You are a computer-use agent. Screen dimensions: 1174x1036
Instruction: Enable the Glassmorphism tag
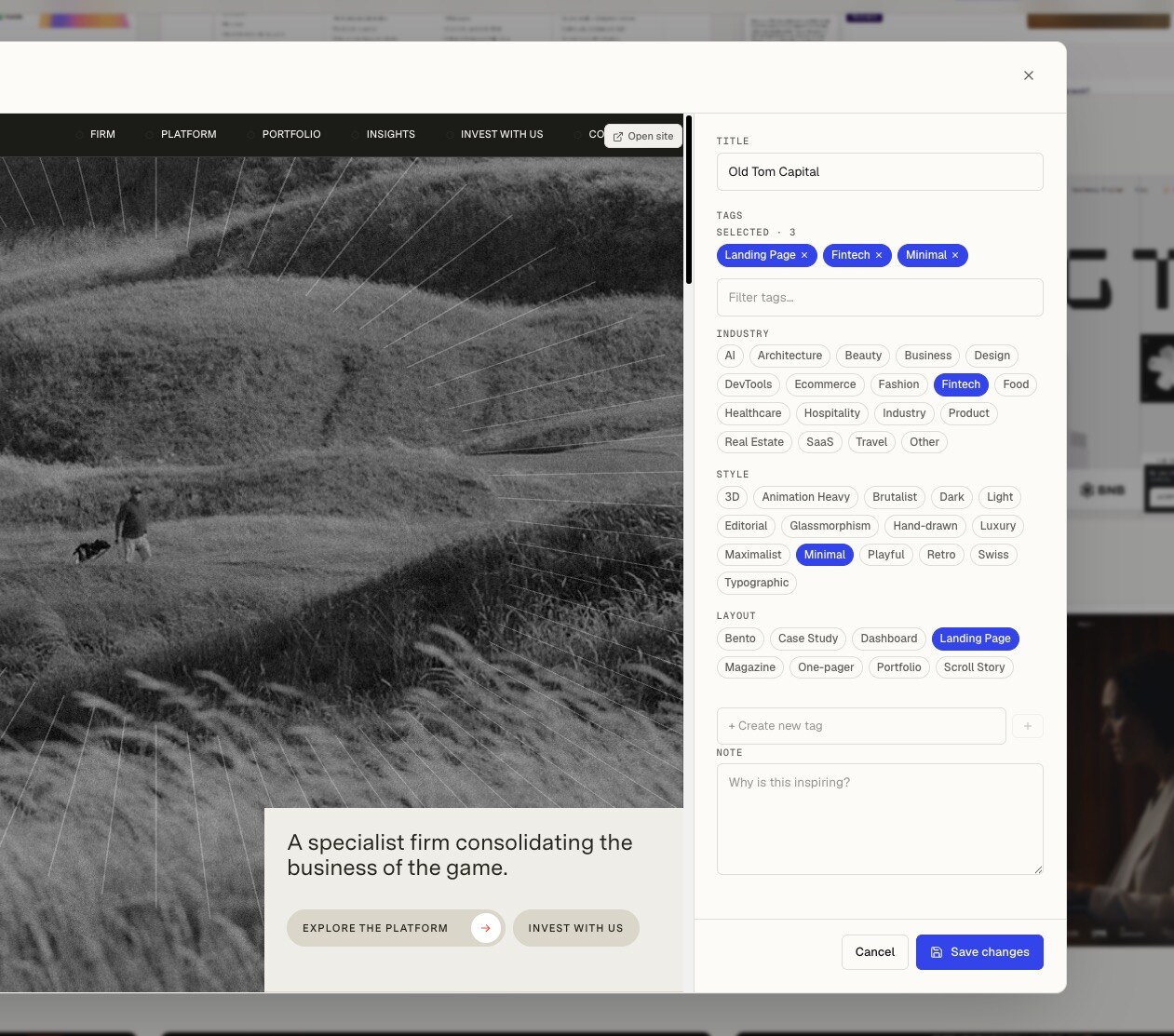[x=830, y=526]
